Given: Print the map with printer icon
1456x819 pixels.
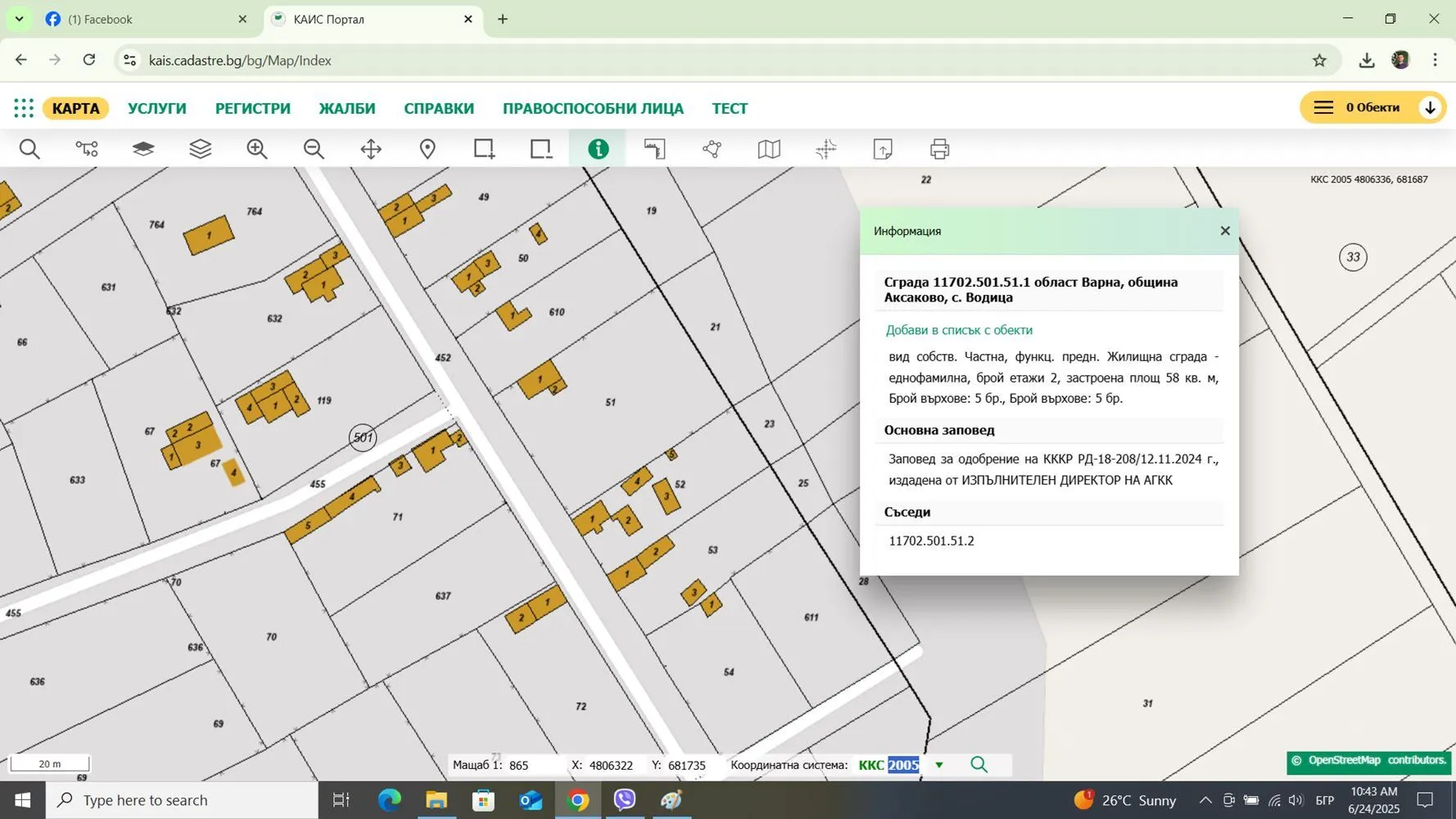Looking at the screenshot, I should [x=939, y=149].
